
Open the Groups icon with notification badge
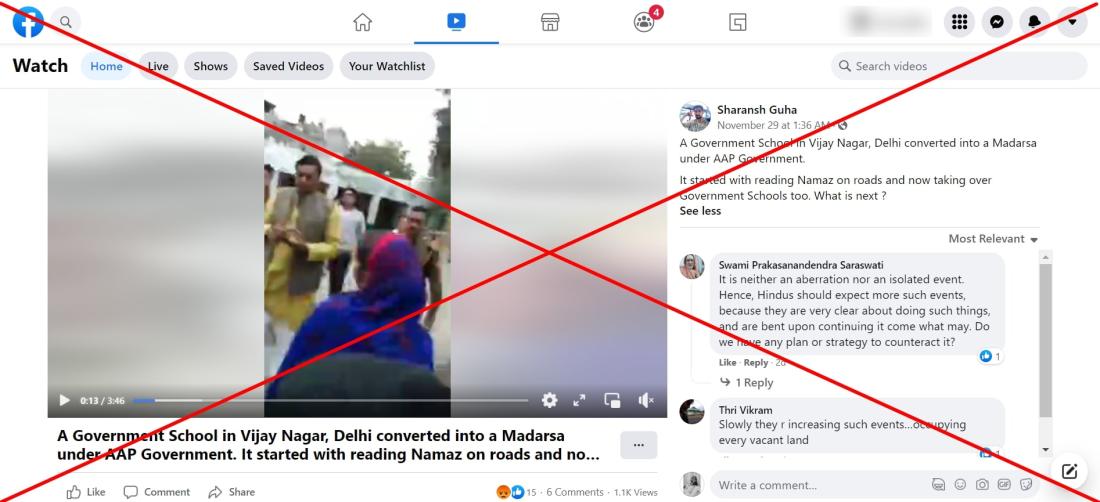[x=644, y=22]
